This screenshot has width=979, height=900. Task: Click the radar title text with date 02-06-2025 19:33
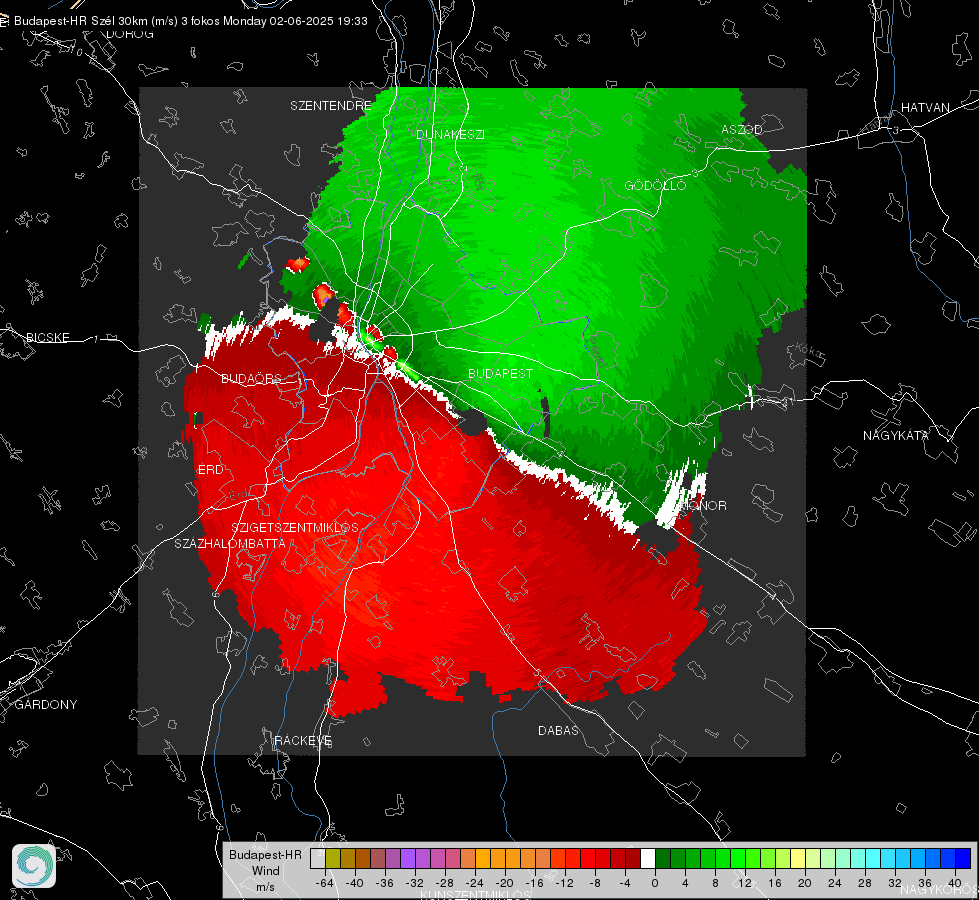(x=190, y=21)
